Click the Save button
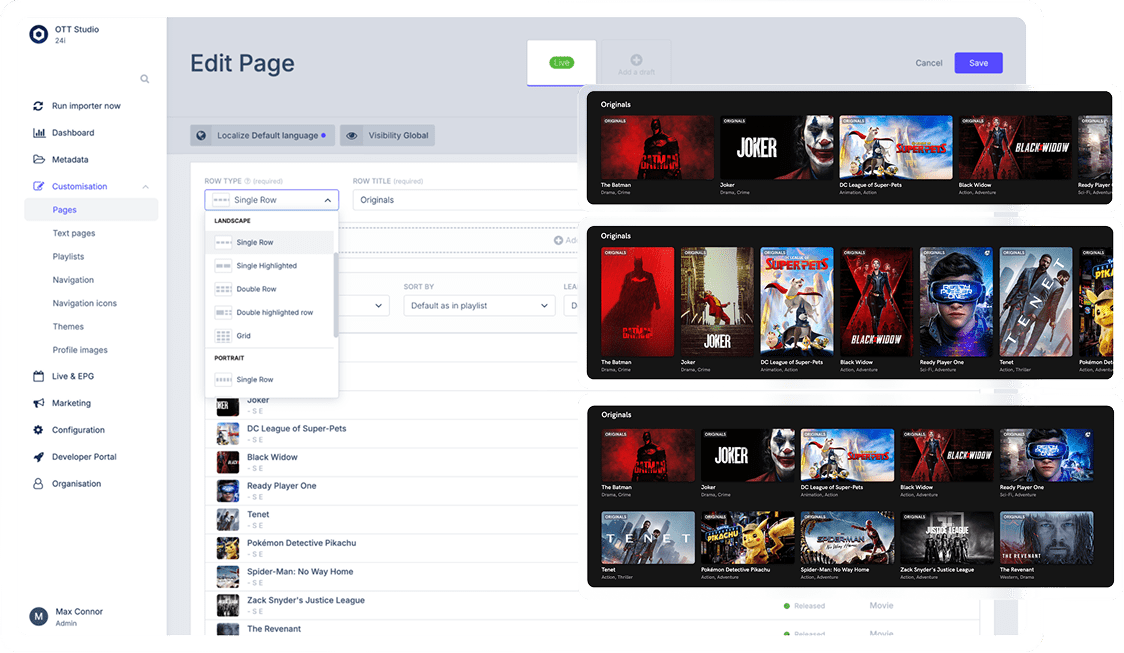This screenshot has width=1124, height=653. [x=978, y=63]
